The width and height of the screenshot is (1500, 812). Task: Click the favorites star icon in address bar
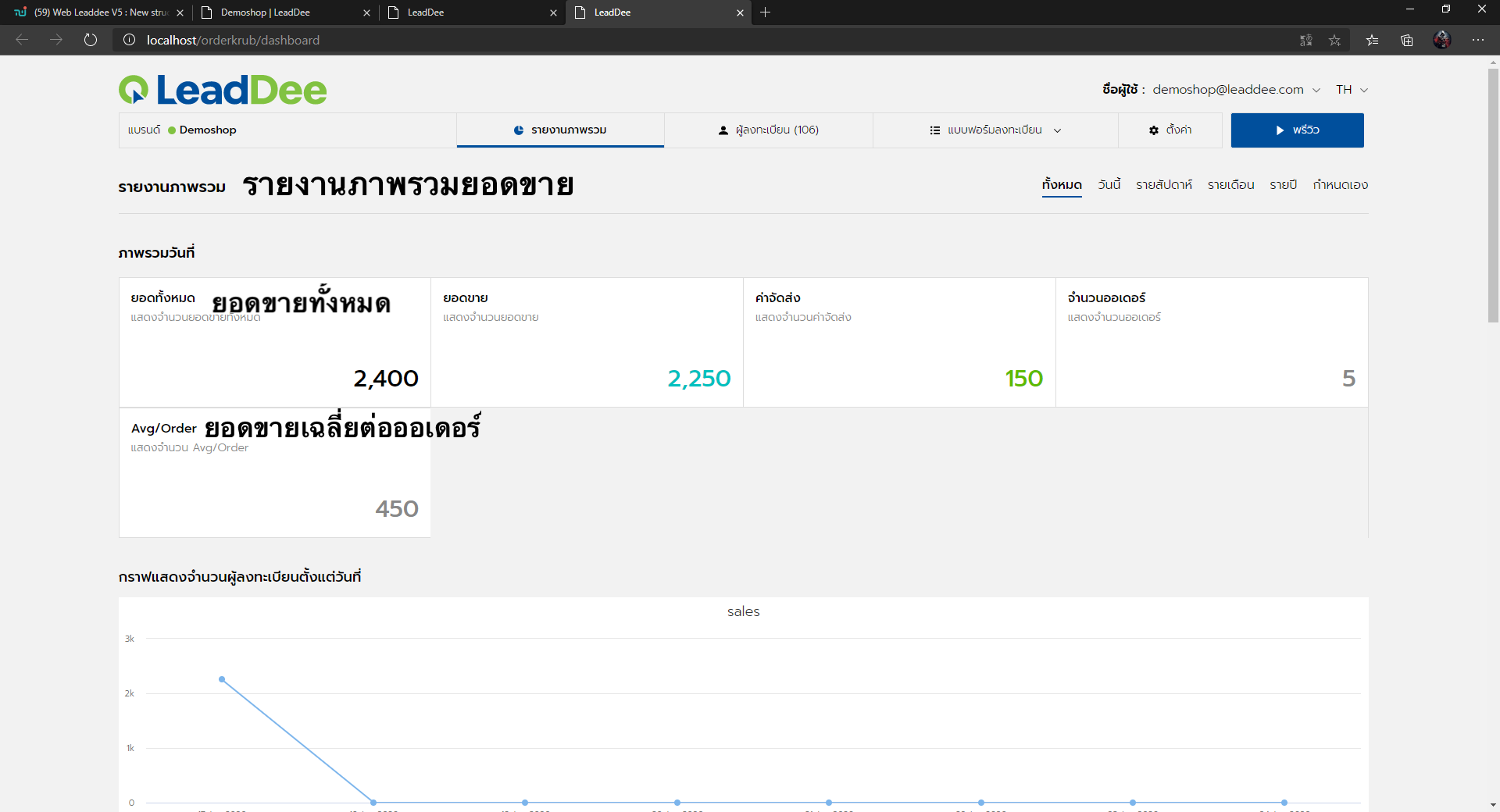pyautogui.click(x=1334, y=40)
